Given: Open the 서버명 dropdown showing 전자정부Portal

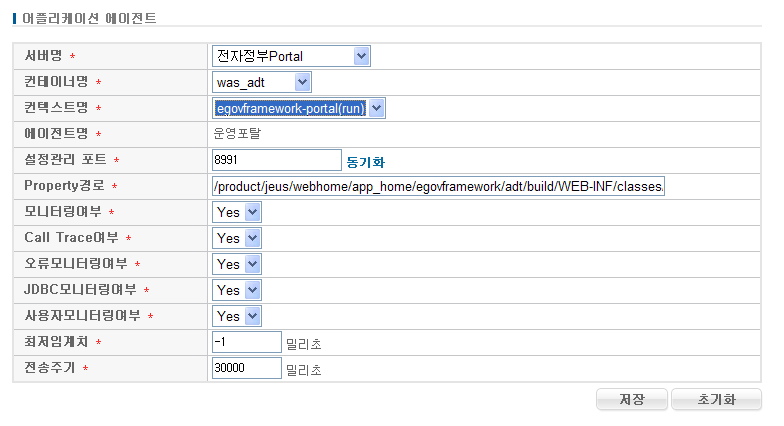Looking at the screenshot, I should (291, 56).
